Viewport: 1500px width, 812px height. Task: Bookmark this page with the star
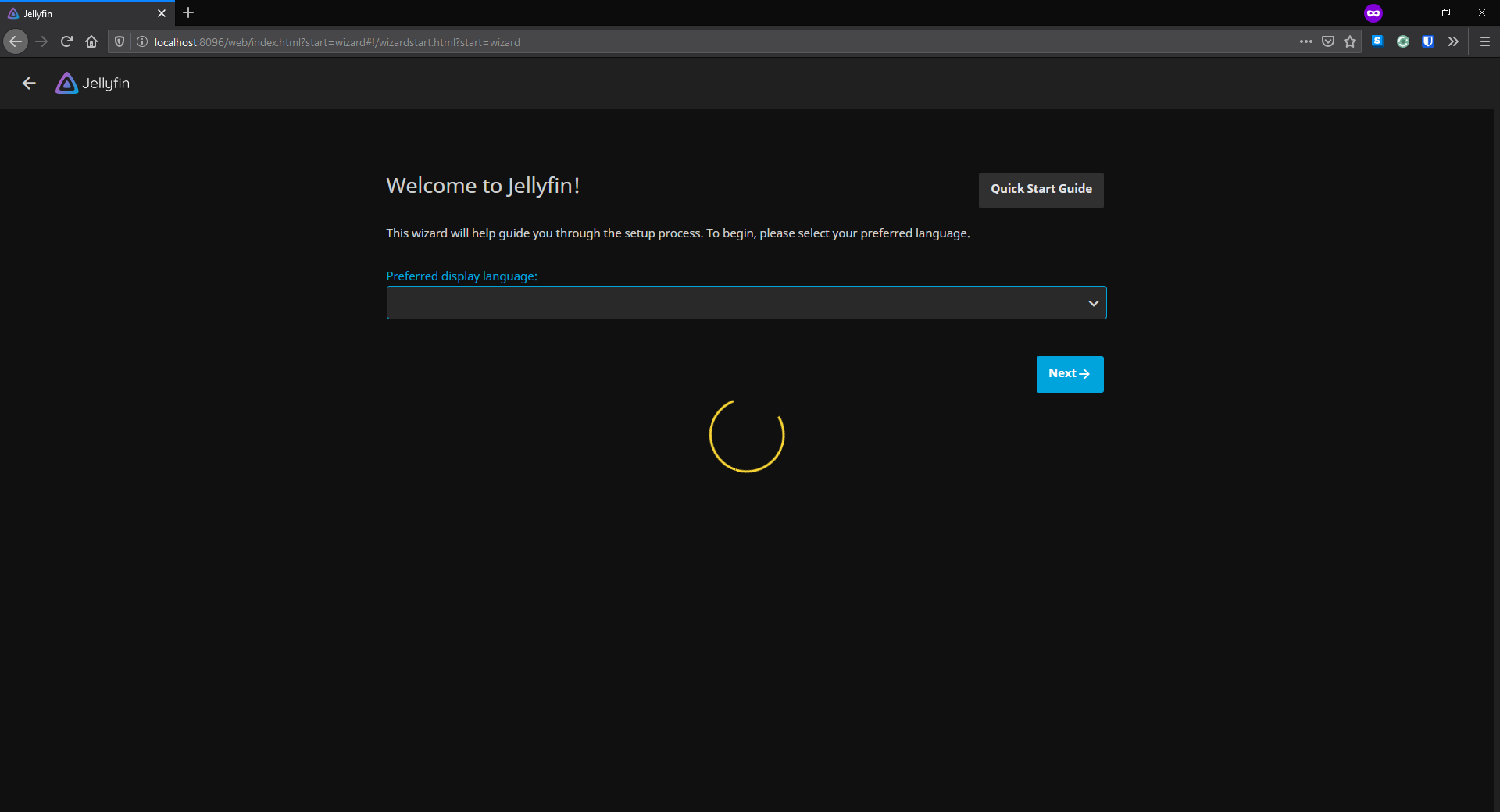[x=1350, y=42]
